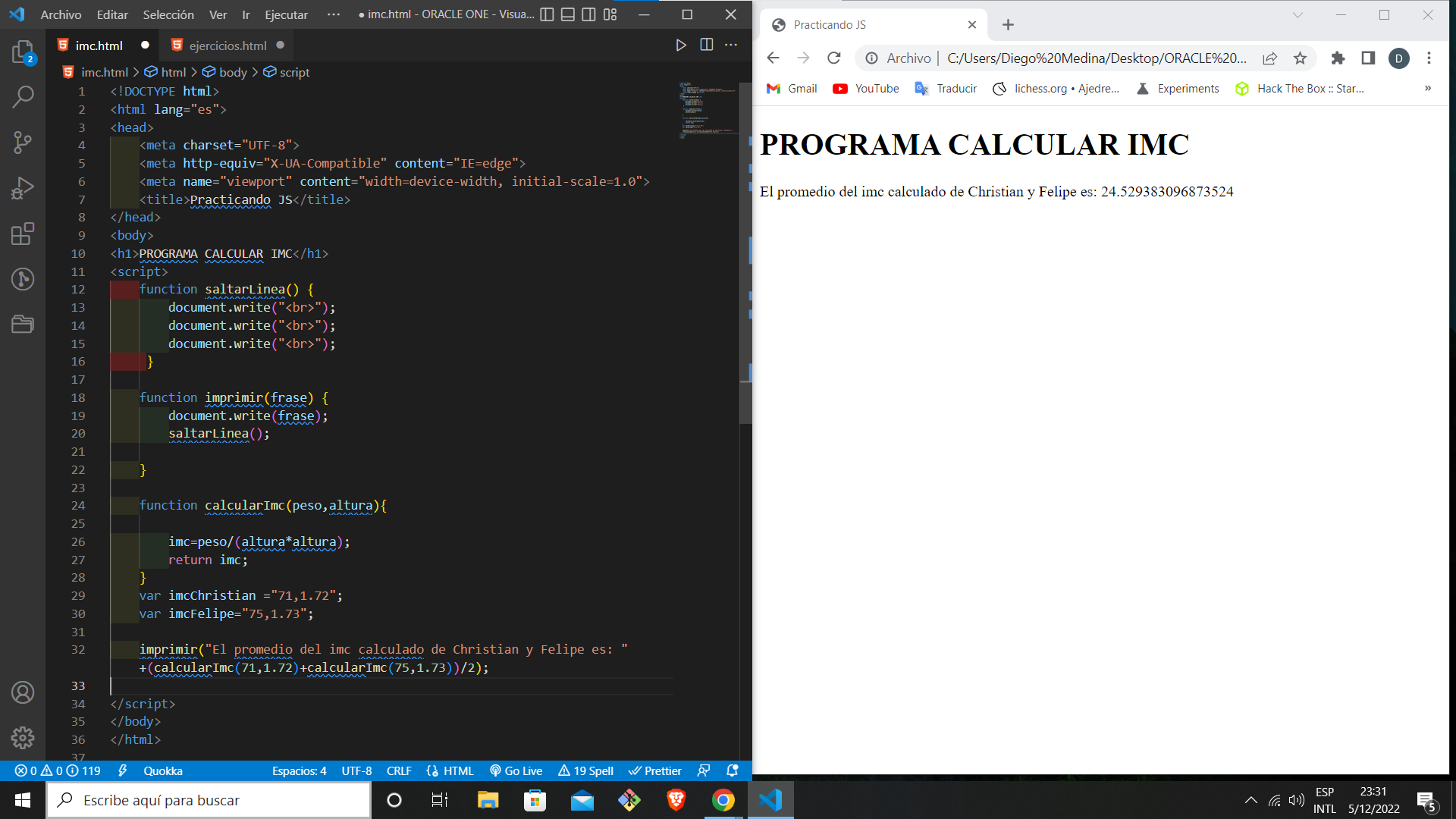Open the Search panel in VS Code

click(23, 97)
